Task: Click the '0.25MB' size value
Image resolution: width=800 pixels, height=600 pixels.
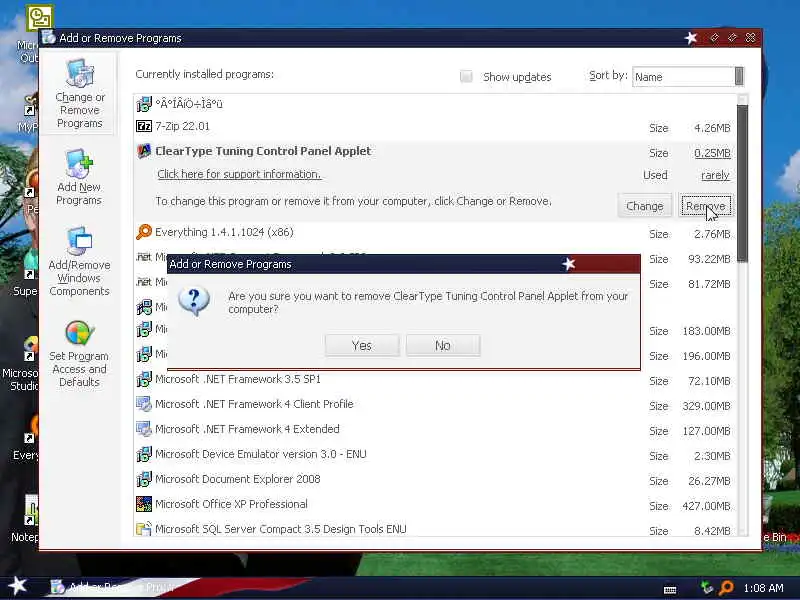Action: (712, 153)
